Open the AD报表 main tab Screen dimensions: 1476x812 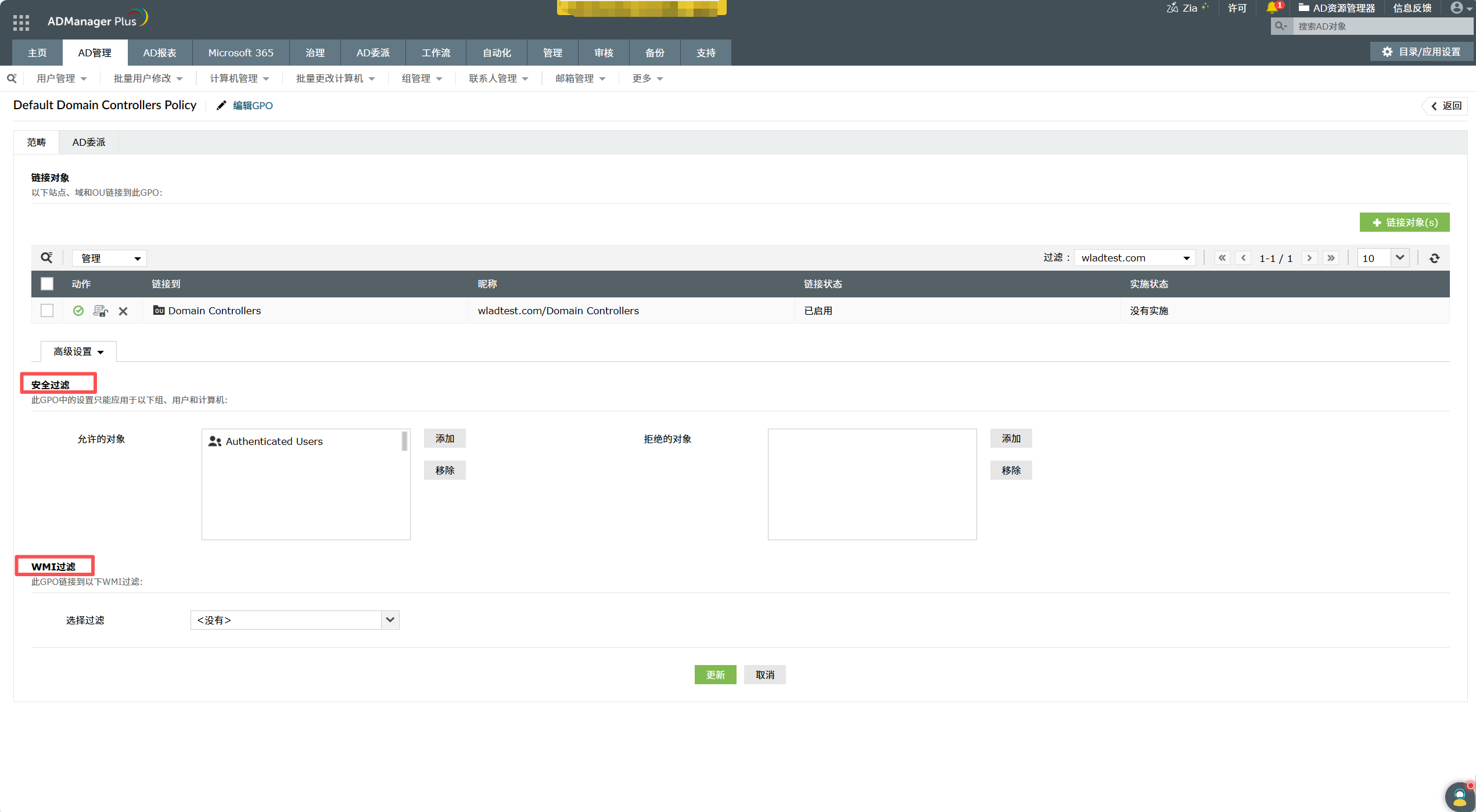[x=159, y=53]
